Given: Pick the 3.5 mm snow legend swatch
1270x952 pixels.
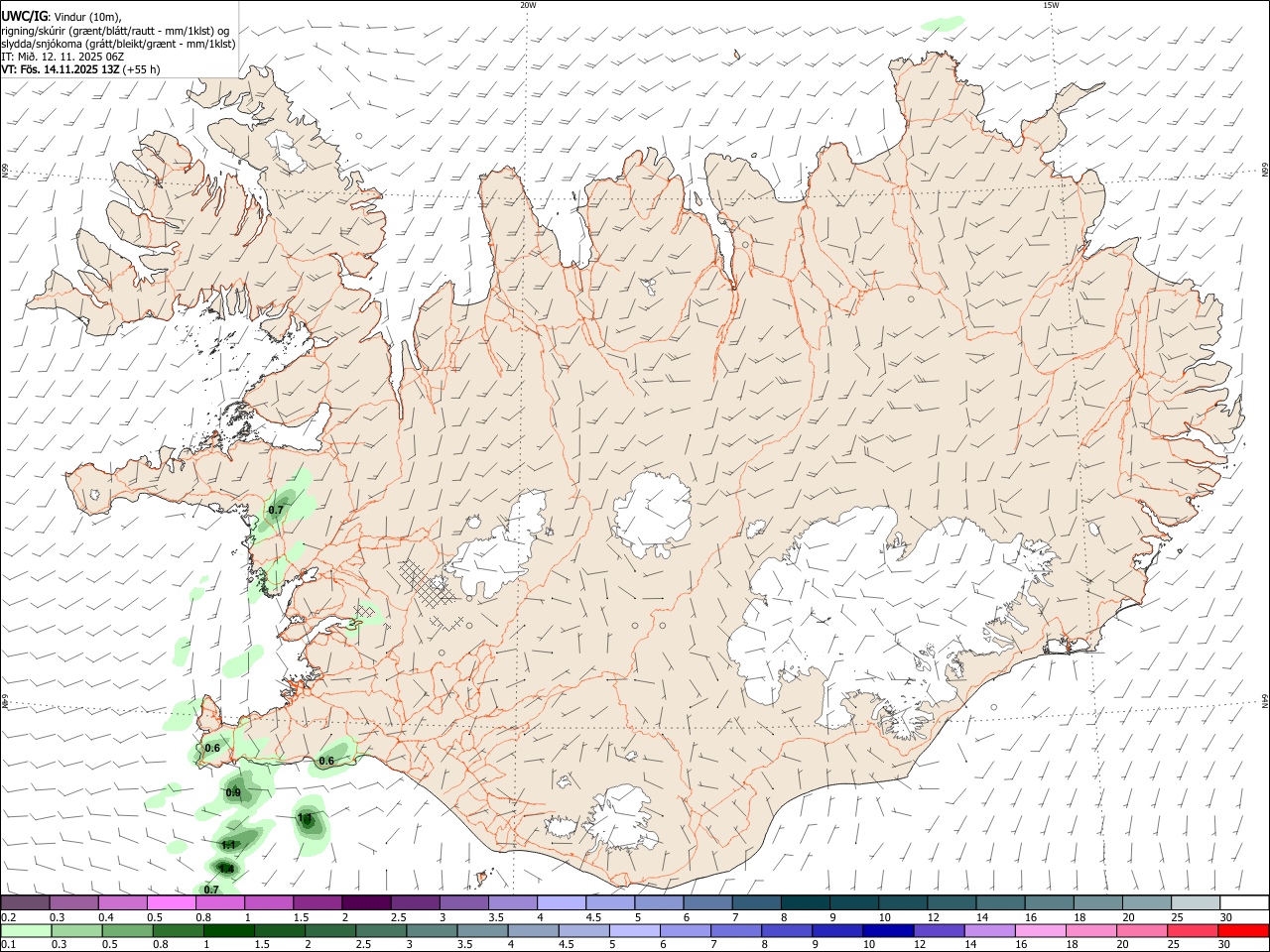Looking at the screenshot, I should [511, 902].
